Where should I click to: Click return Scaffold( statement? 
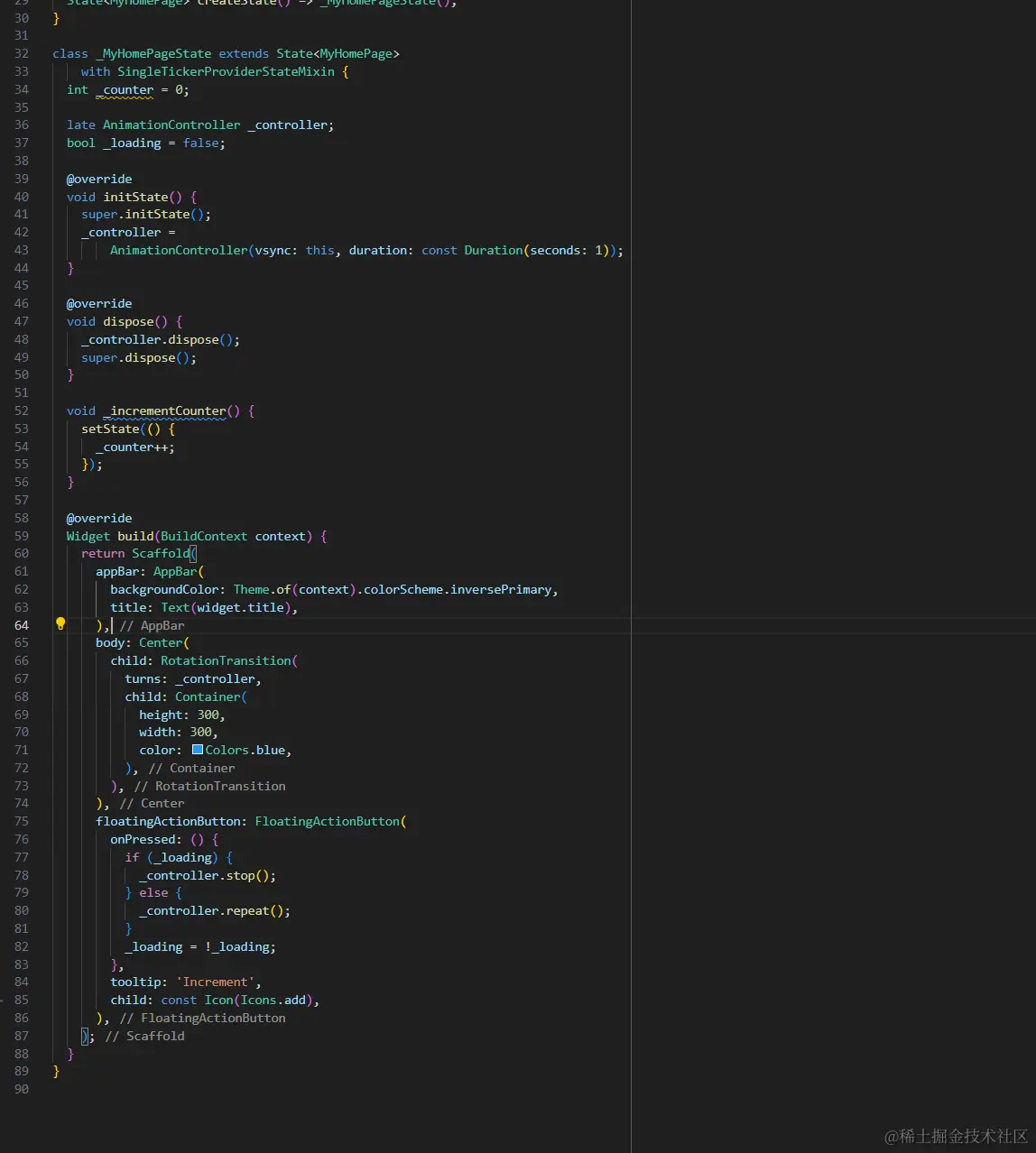(x=139, y=553)
